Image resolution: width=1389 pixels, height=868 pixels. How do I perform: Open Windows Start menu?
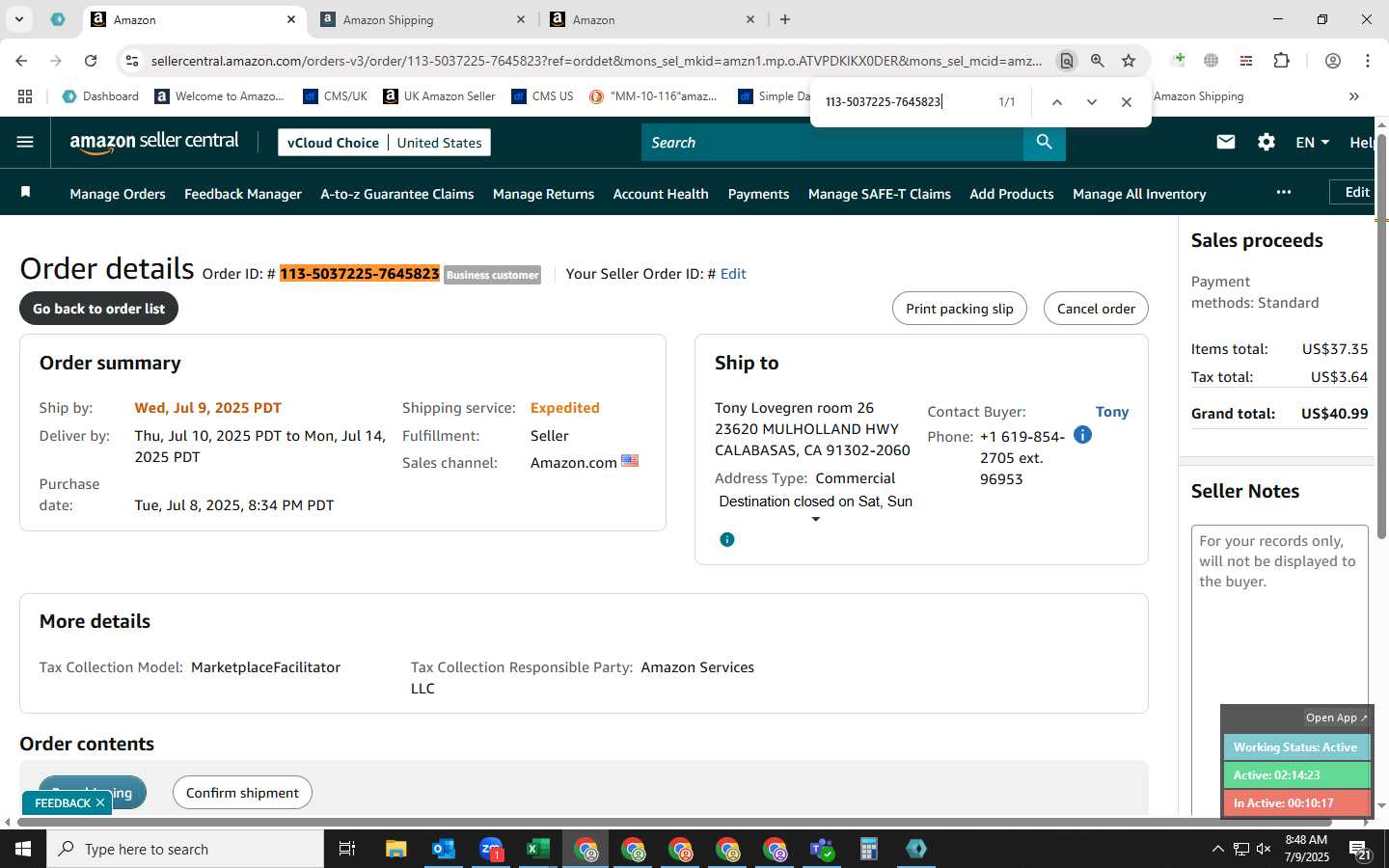23,849
